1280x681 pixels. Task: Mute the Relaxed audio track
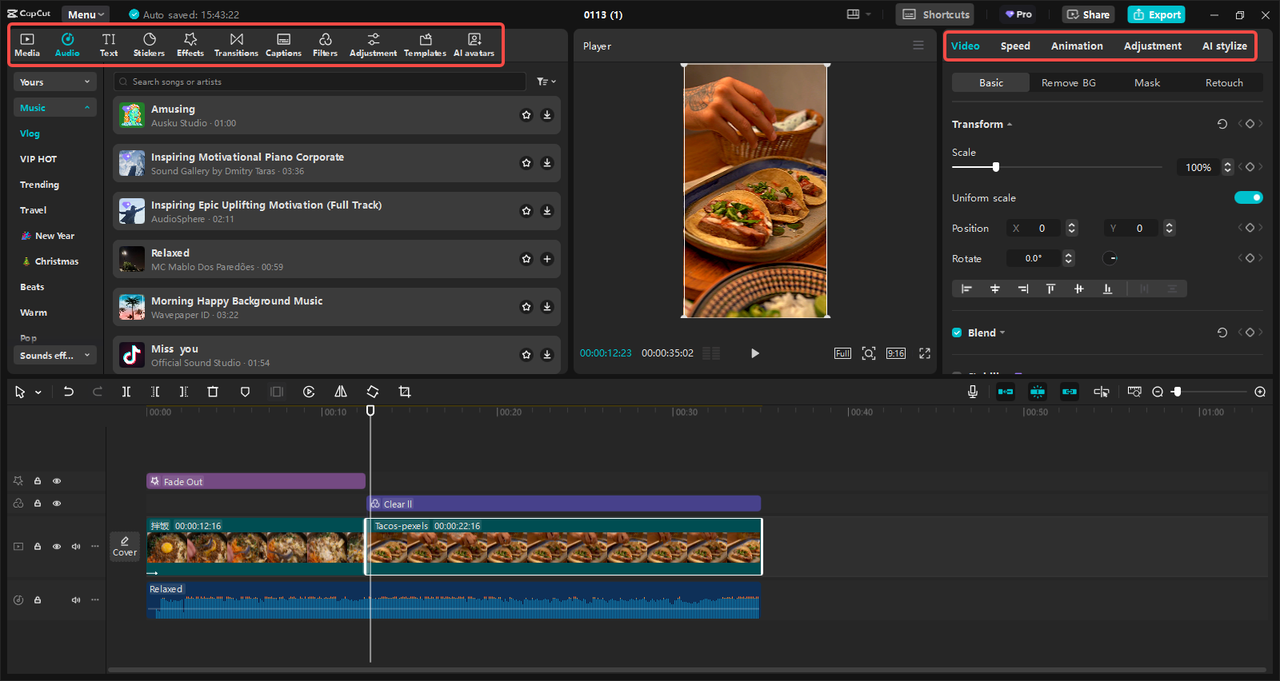[76, 600]
